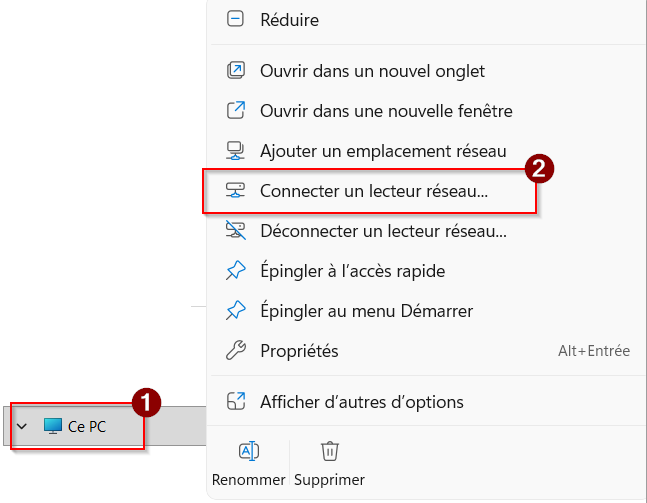Viewport: 647px width, 503px height.
Task: Click the add network location icon
Action: (x=236, y=150)
